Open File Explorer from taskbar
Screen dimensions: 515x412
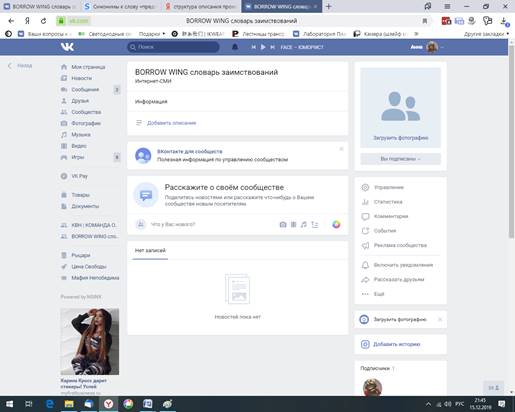69,404
